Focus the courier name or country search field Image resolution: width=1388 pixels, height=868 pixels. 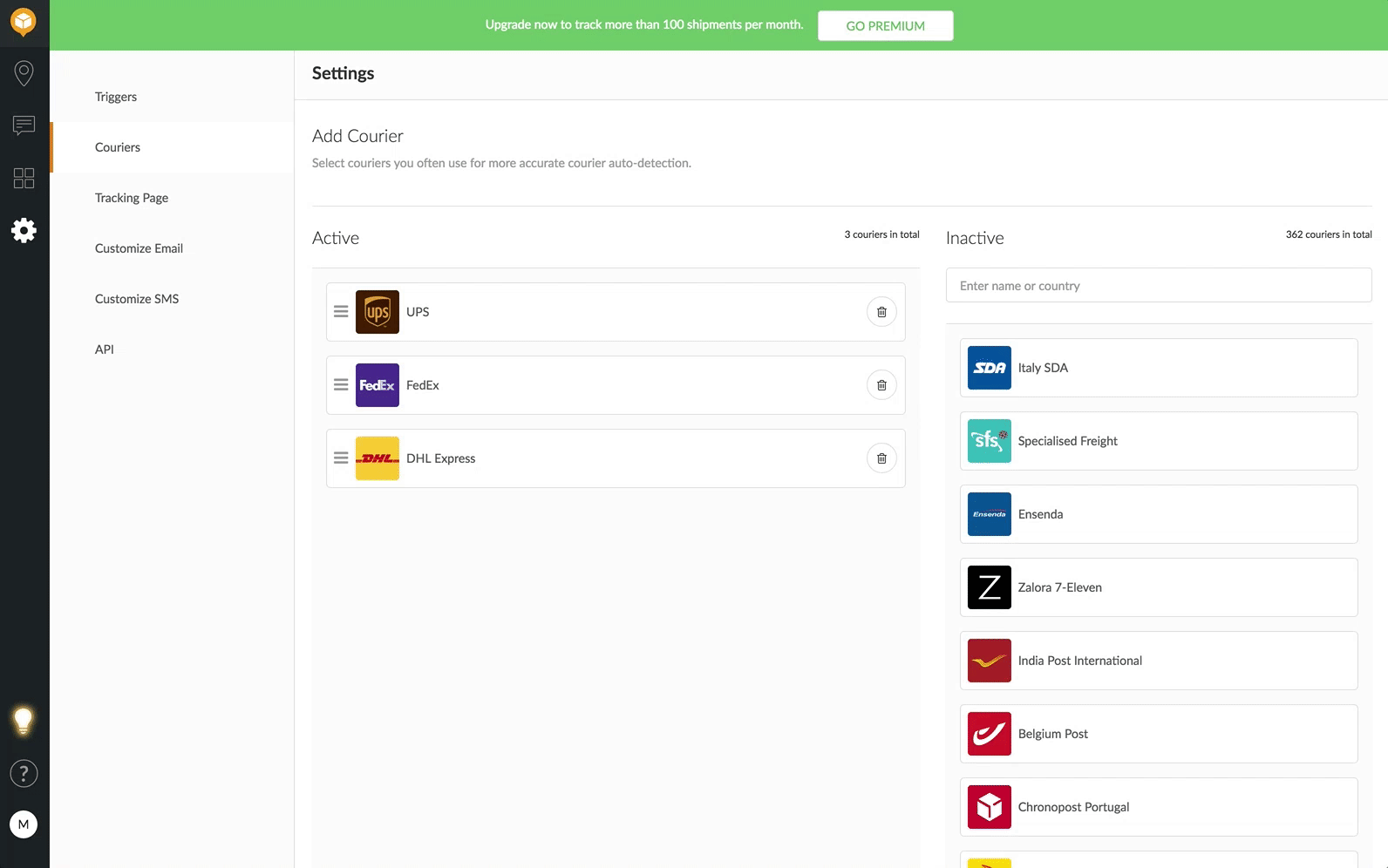[1159, 286]
